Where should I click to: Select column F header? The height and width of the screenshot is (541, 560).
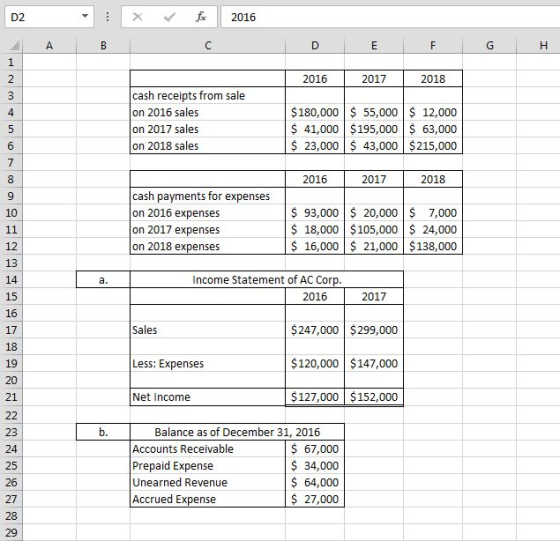click(433, 46)
